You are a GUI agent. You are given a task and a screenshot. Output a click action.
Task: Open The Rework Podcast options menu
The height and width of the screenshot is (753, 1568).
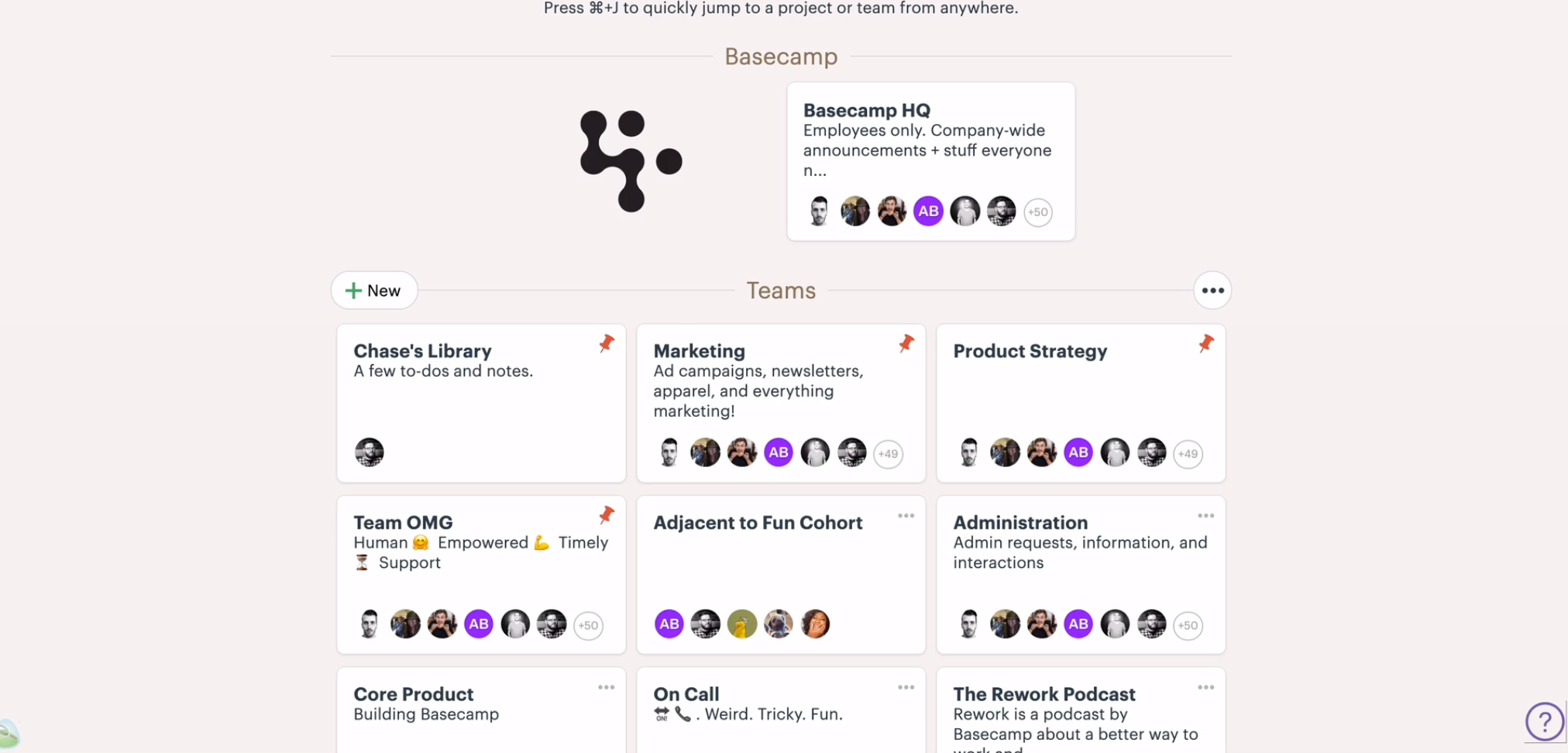(x=1205, y=687)
